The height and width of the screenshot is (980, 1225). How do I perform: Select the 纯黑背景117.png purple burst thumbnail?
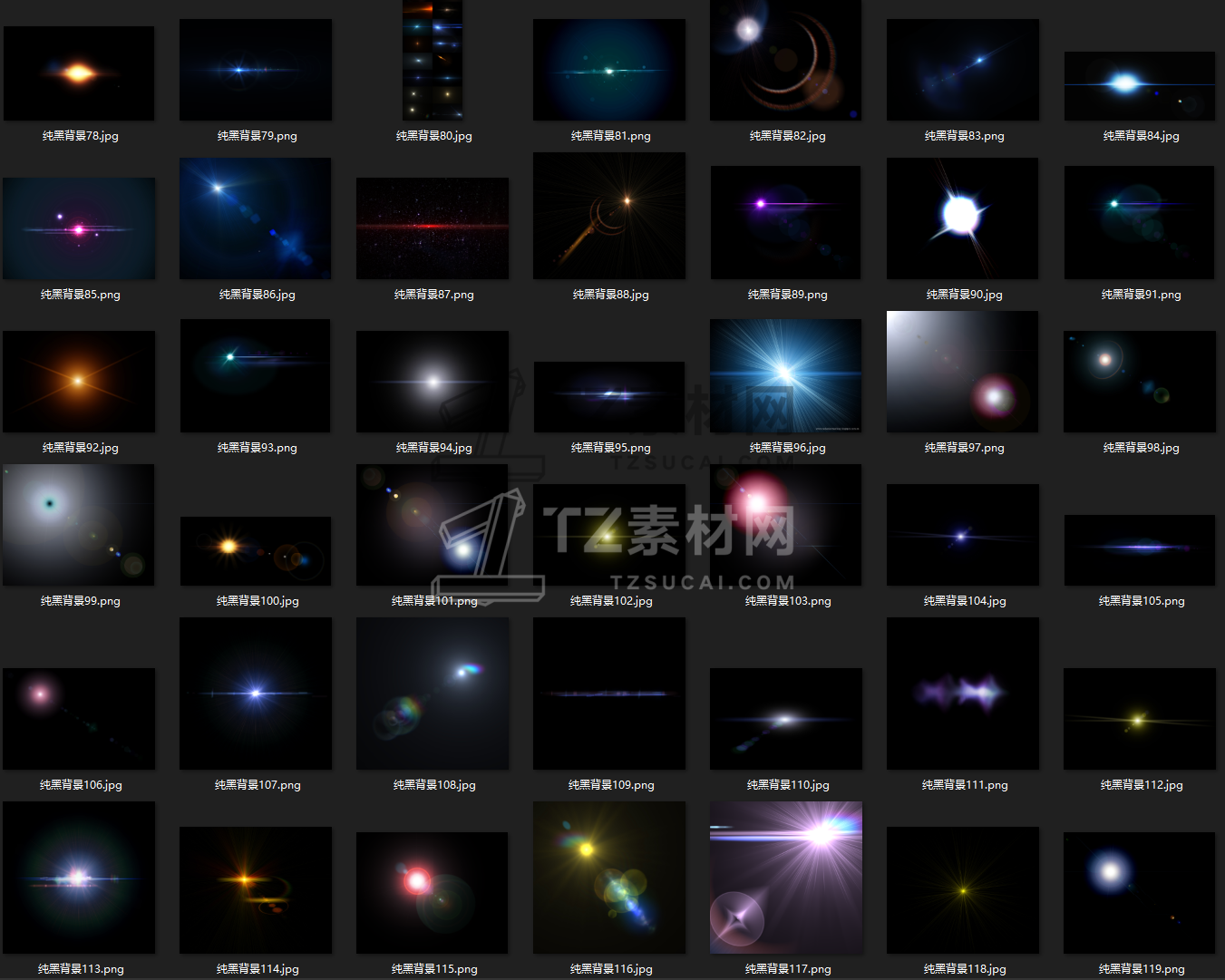click(786, 878)
